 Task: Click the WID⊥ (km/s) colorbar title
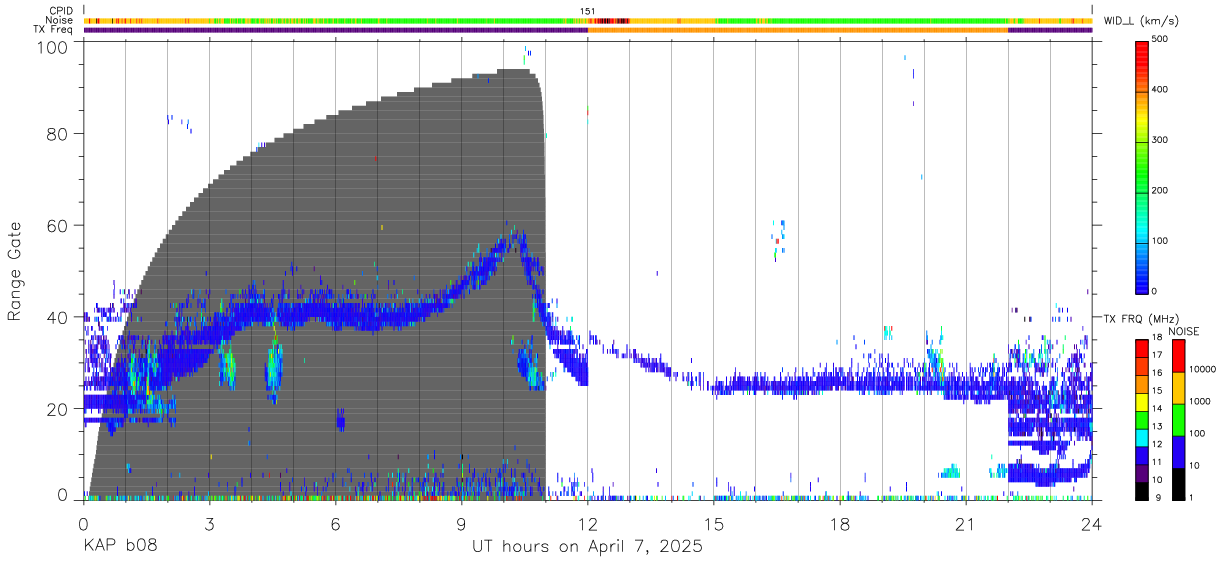click(1141, 20)
